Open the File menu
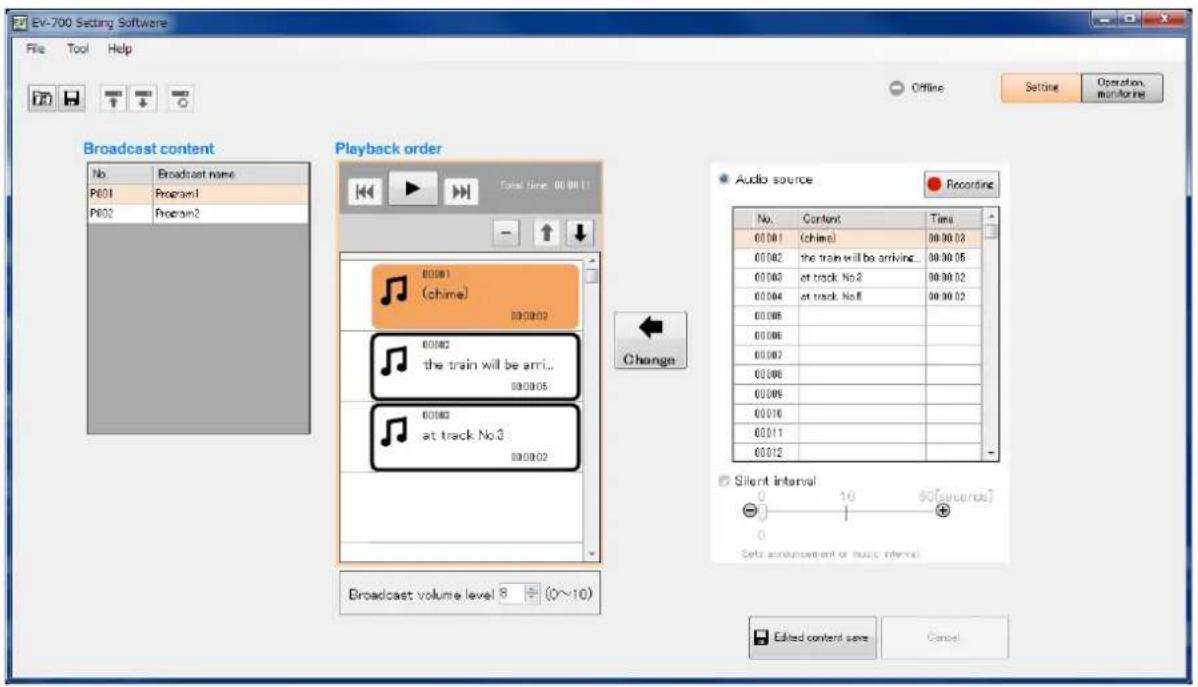 [x=35, y=49]
